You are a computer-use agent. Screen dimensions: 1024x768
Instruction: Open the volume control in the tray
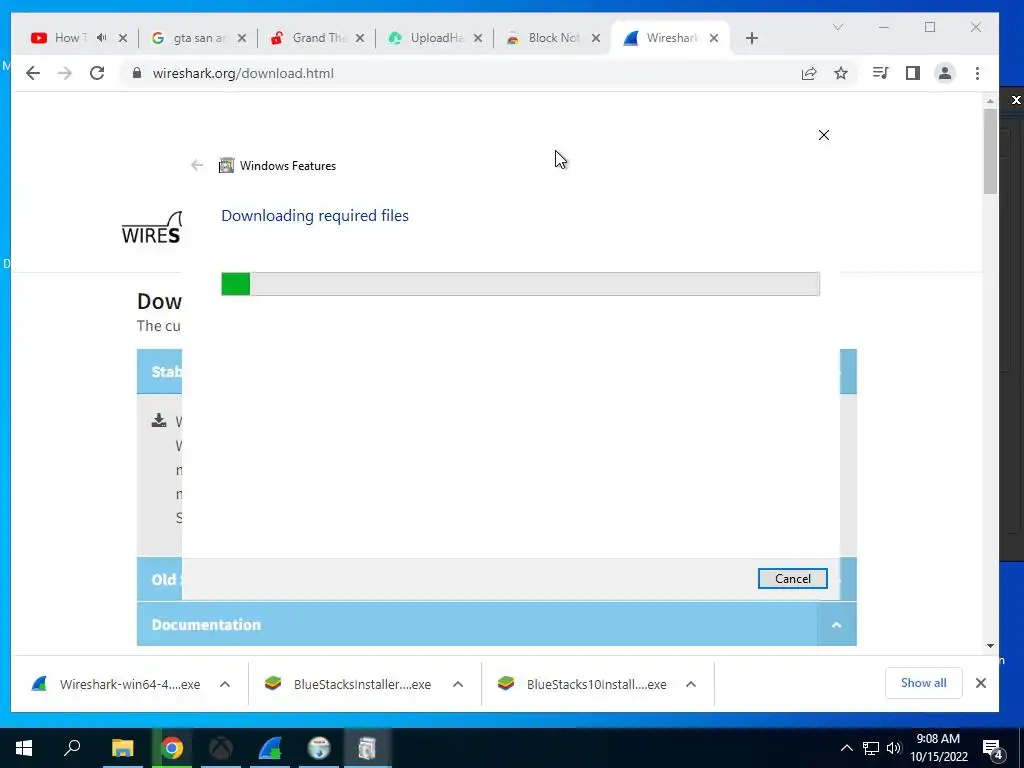pyautogui.click(x=894, y=748)
